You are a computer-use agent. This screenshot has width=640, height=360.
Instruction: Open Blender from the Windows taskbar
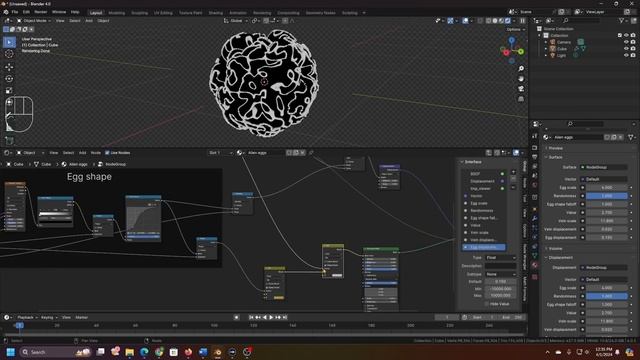point(218,352)
